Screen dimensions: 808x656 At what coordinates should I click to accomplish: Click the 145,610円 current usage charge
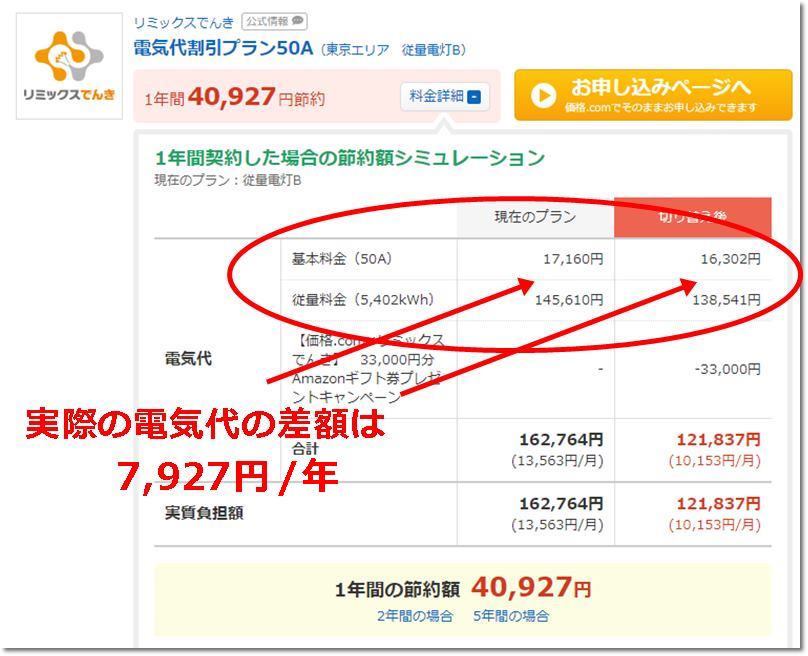click(569, 299)
